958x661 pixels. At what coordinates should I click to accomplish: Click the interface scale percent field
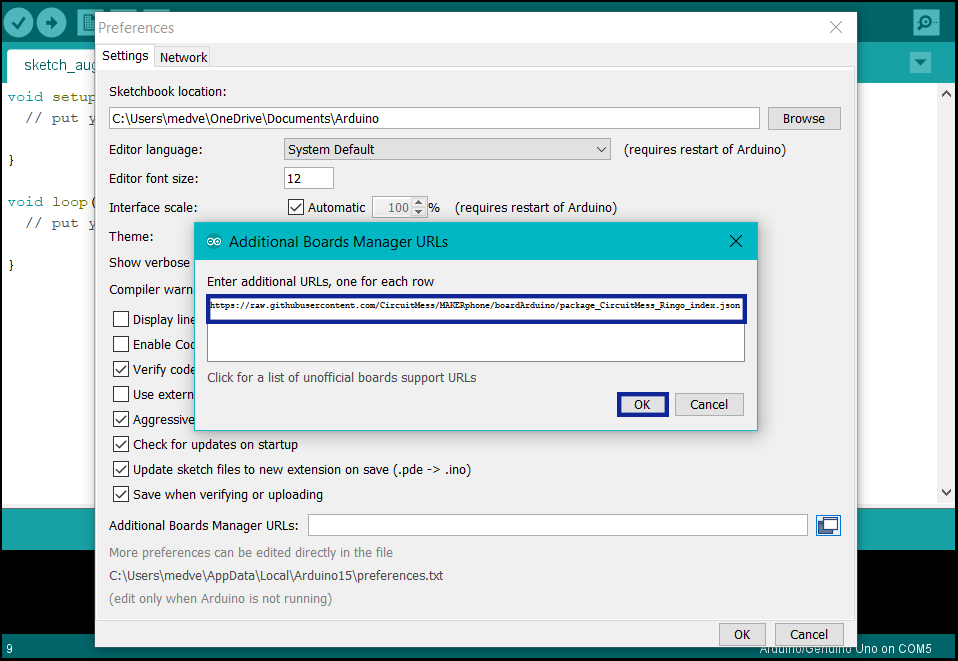(392, 208)
